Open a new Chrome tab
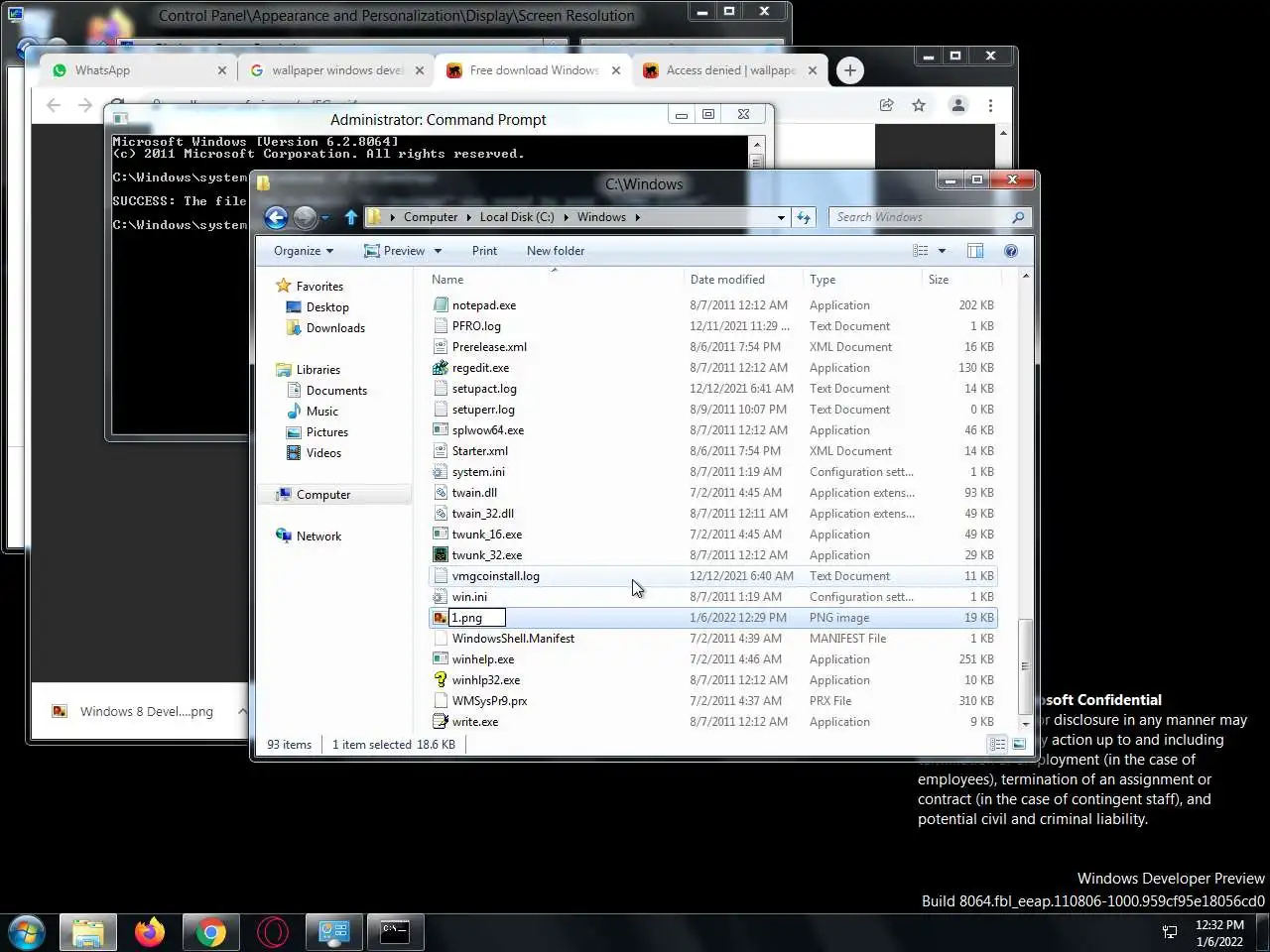Viewport: 1270px width, 952px height. pyautogui.click(x=849, y=70)
